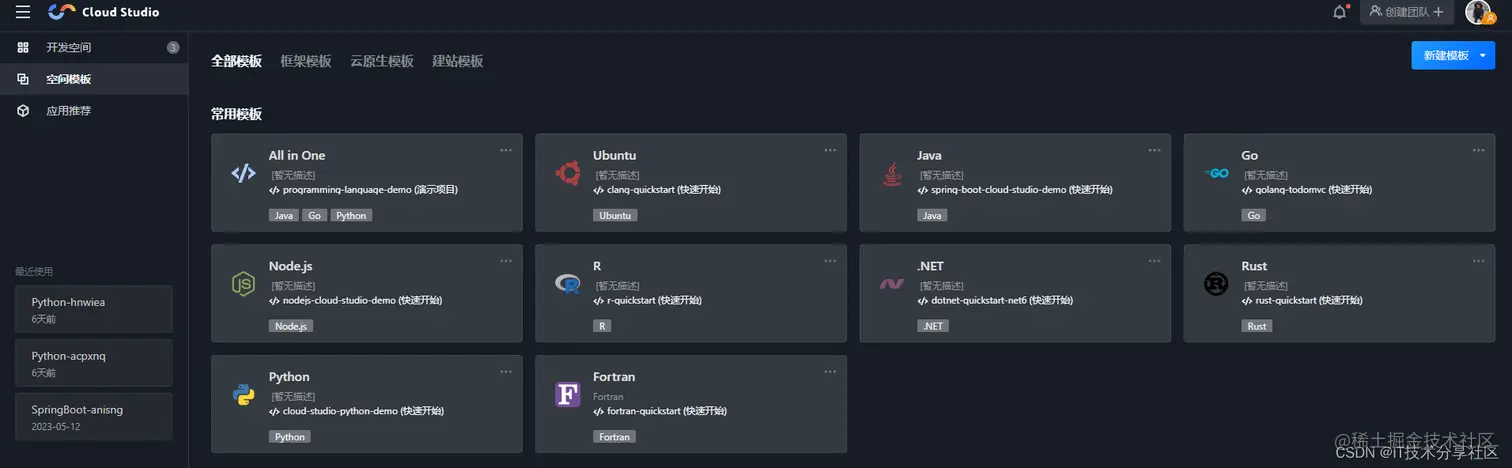
Task: Switch to the 框架模板 tab
Action: click(x=305, y=61)
